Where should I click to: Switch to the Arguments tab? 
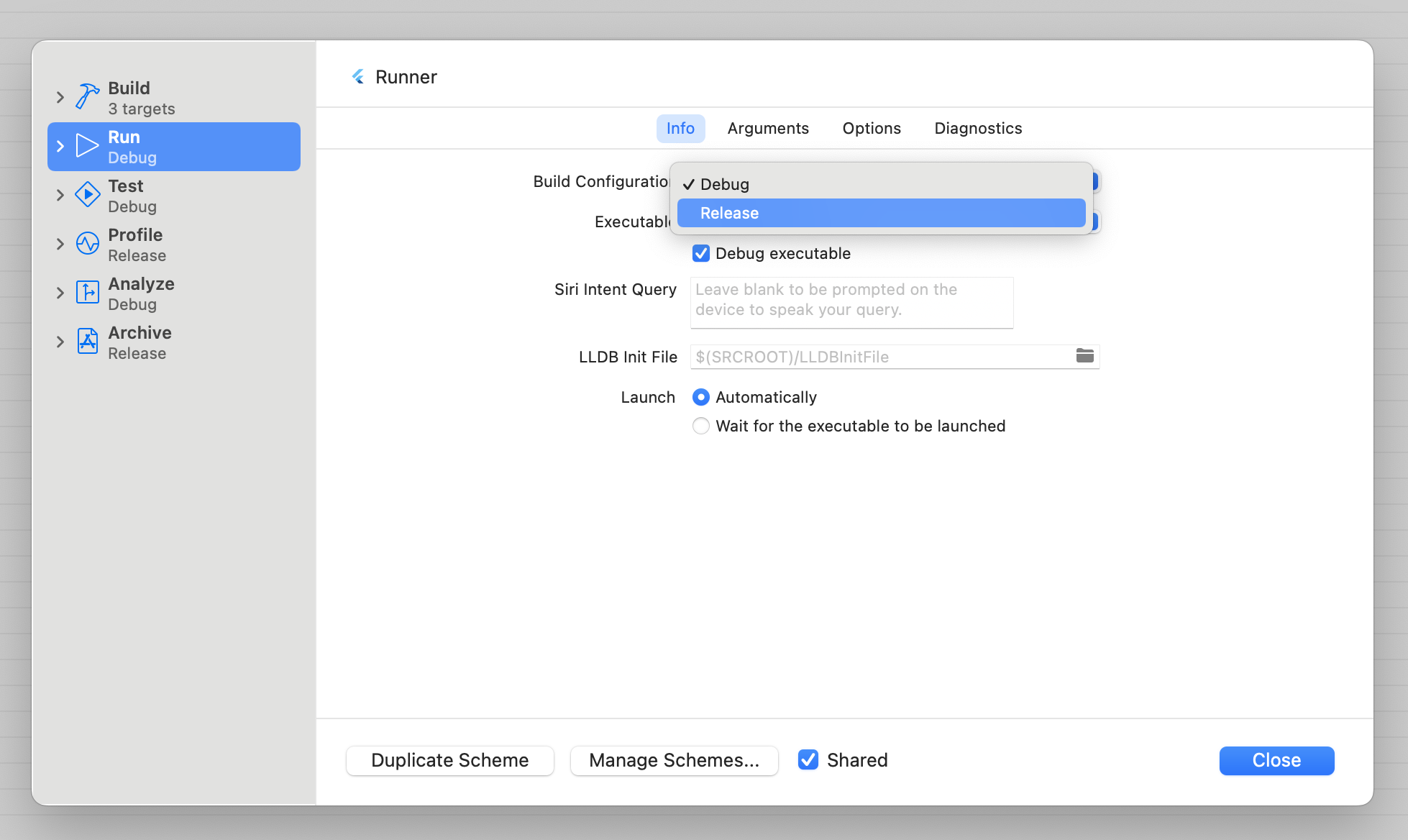coord(768,128)
